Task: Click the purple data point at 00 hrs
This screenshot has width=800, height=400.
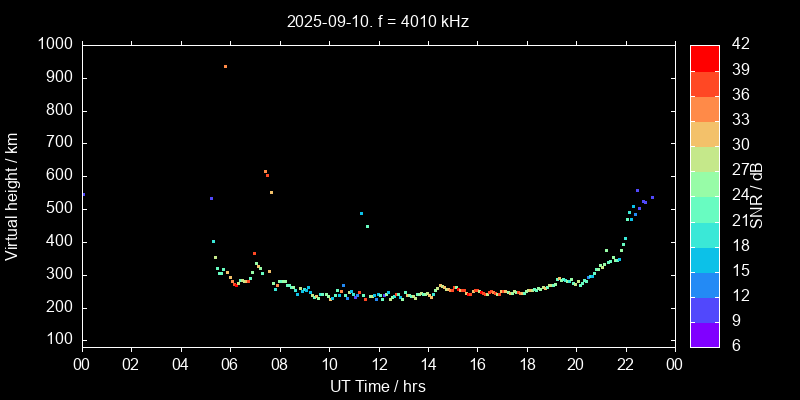Action: tap(83, 194)
